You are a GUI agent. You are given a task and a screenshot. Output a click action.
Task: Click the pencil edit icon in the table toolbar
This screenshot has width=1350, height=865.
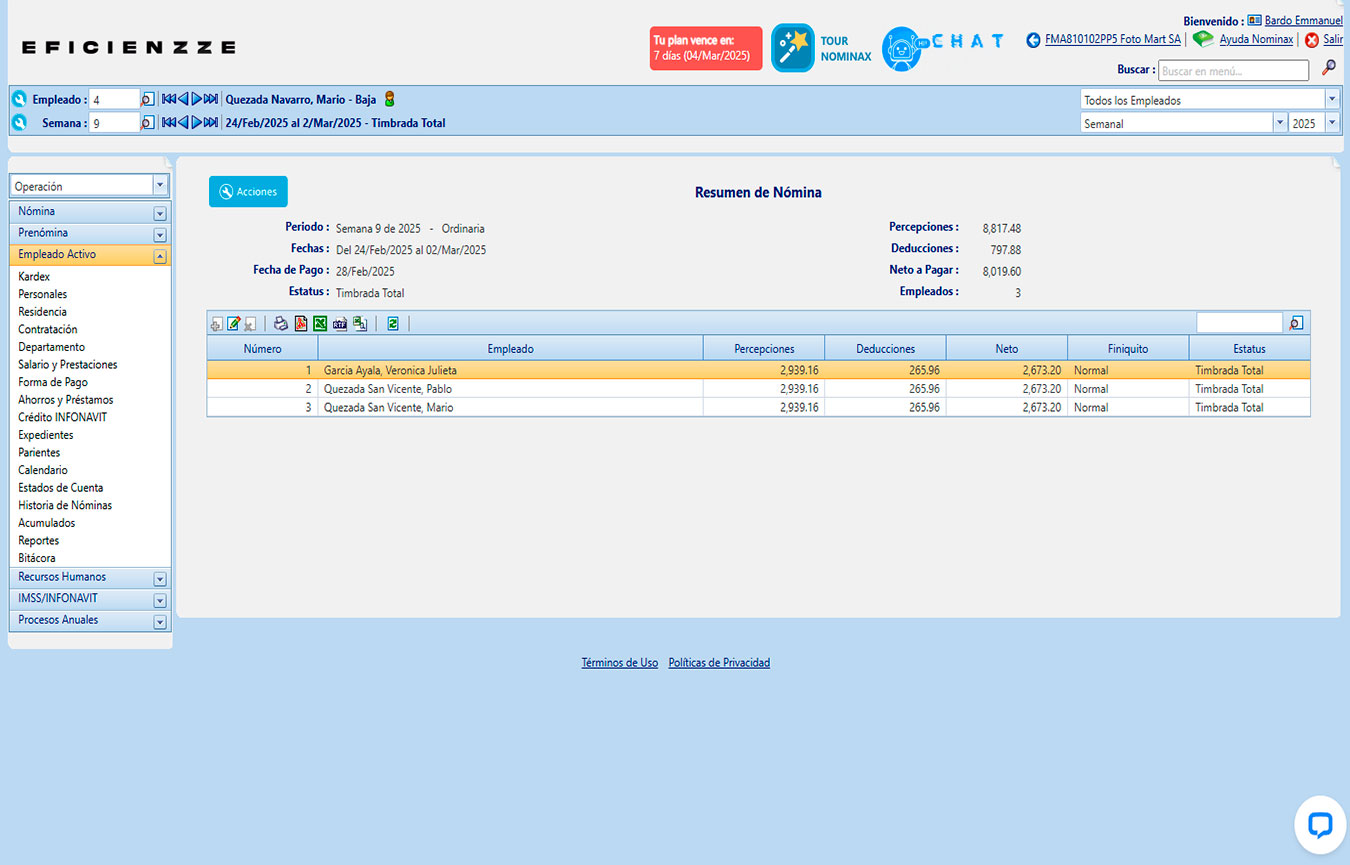pyautogui.click(x=234, y=323)
